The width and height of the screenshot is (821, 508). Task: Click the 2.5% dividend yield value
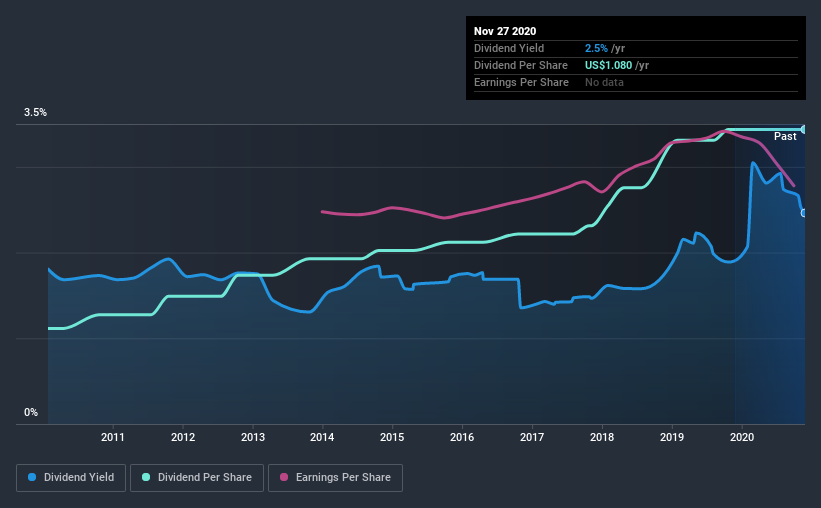point(596,49)
